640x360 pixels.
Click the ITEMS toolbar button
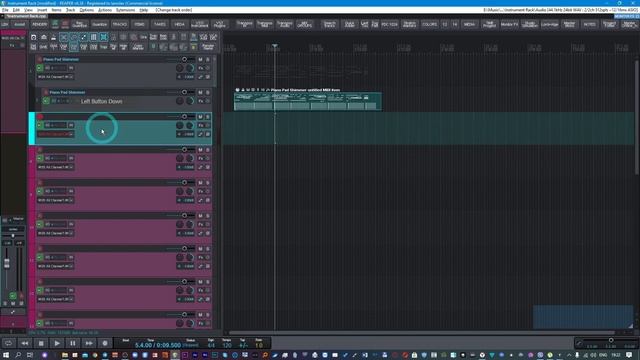(140, 24)
